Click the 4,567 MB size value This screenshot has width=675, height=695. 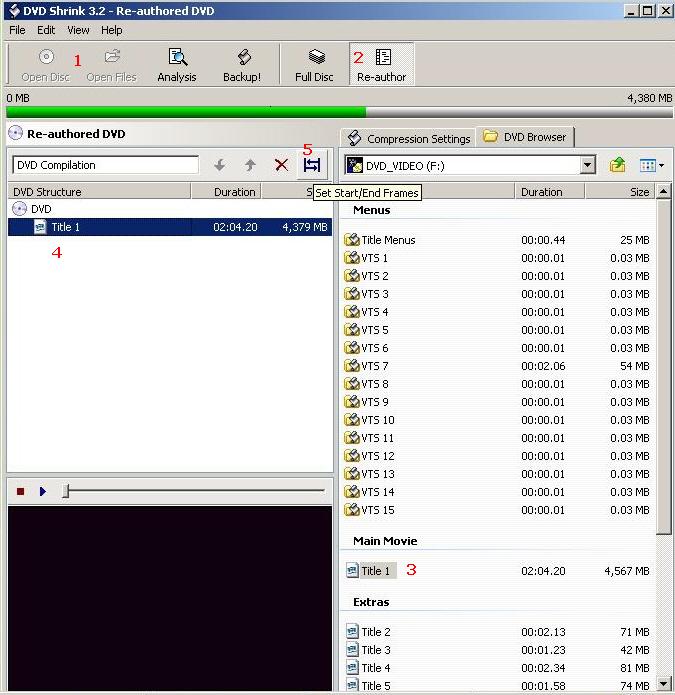coord(627,571)
